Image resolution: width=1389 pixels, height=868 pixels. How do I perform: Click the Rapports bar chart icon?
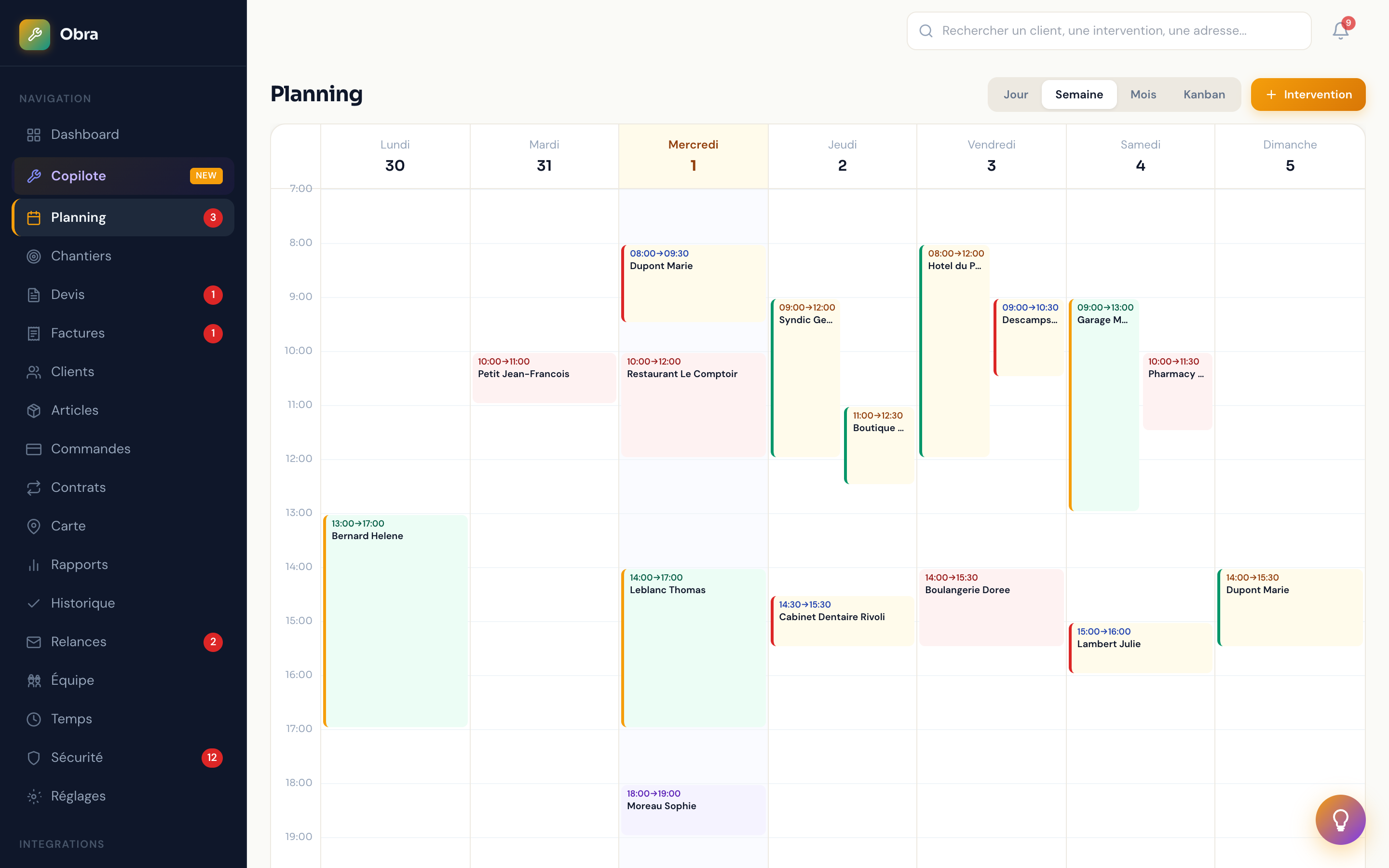pos(33,564)
